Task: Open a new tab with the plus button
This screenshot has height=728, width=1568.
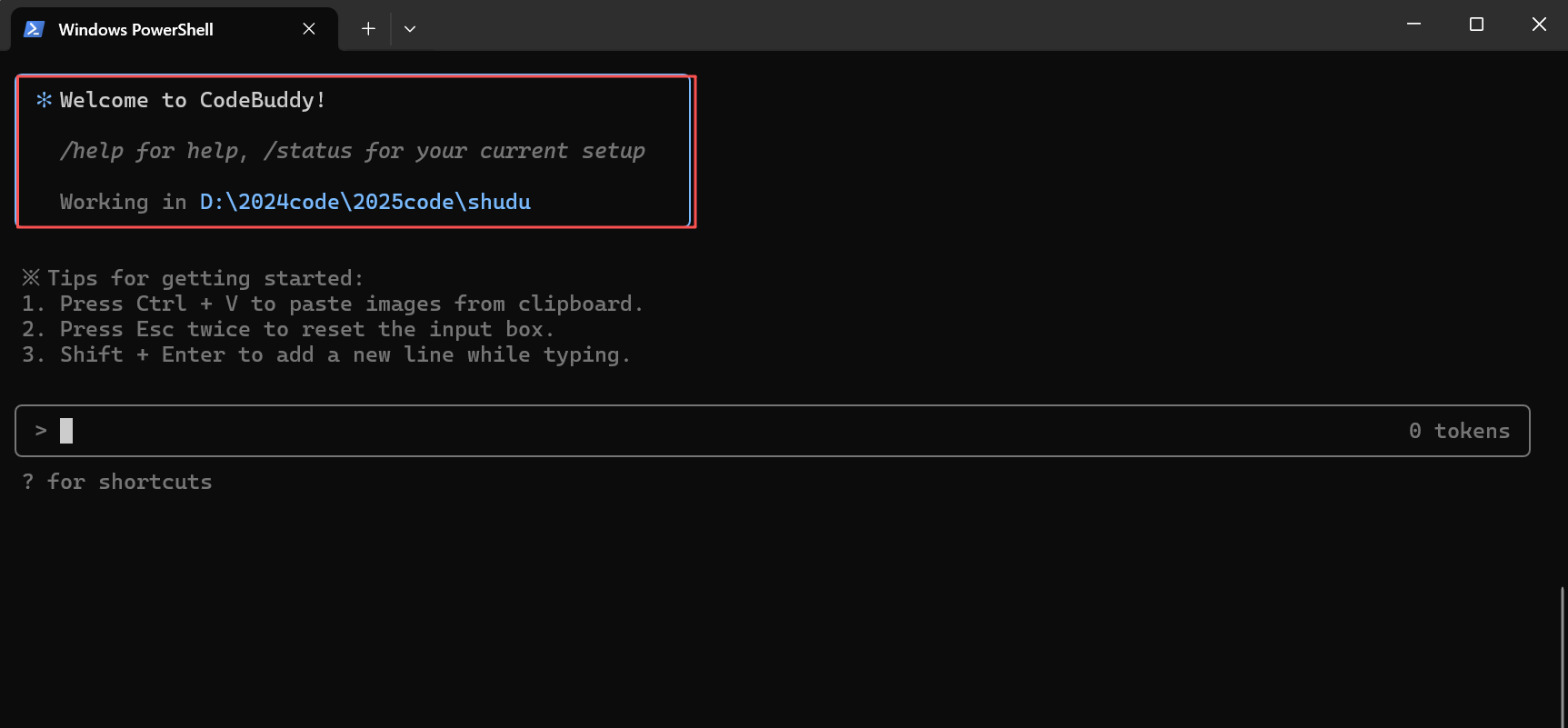Action: click(x=368, y=29)
